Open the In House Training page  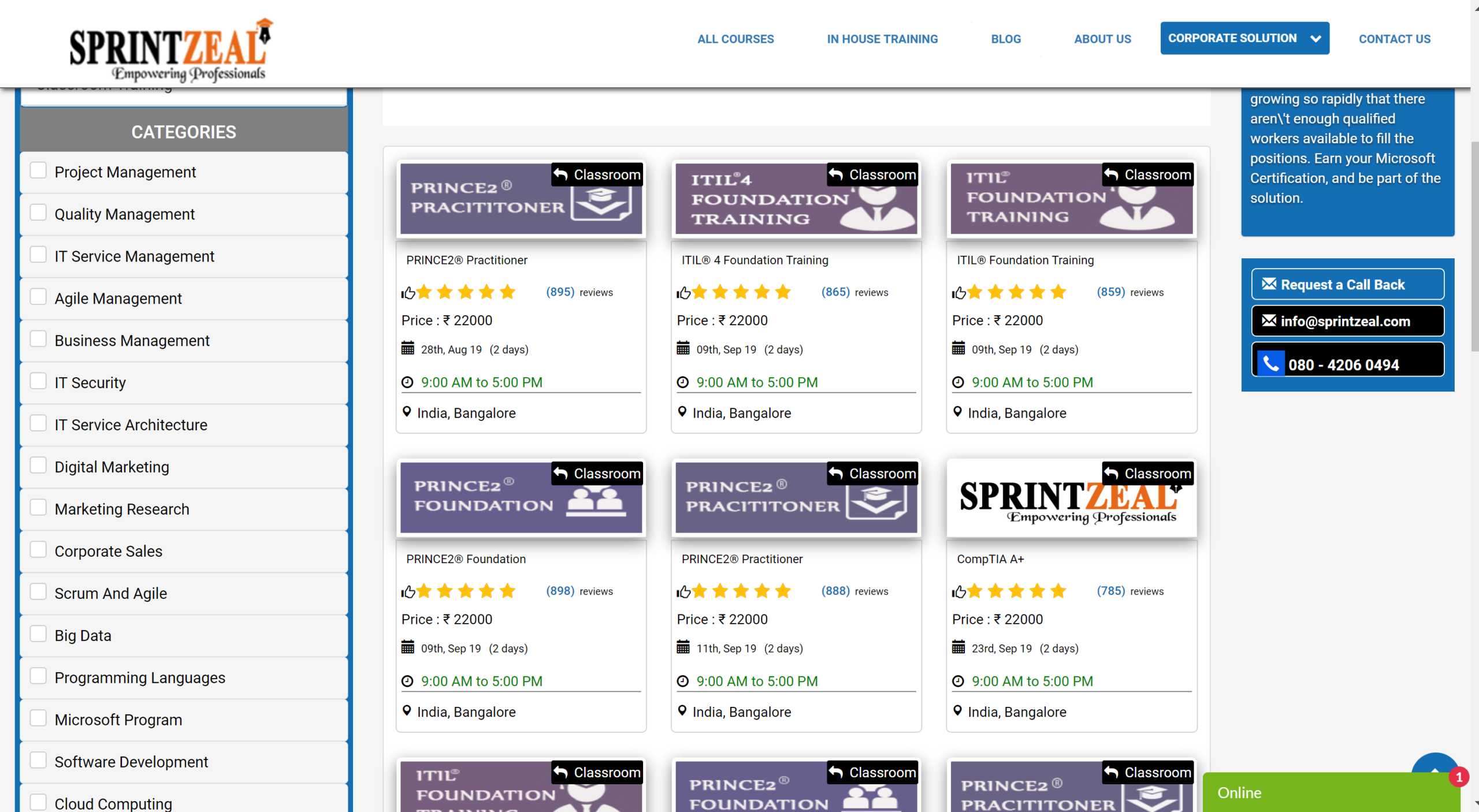point(882,39)
